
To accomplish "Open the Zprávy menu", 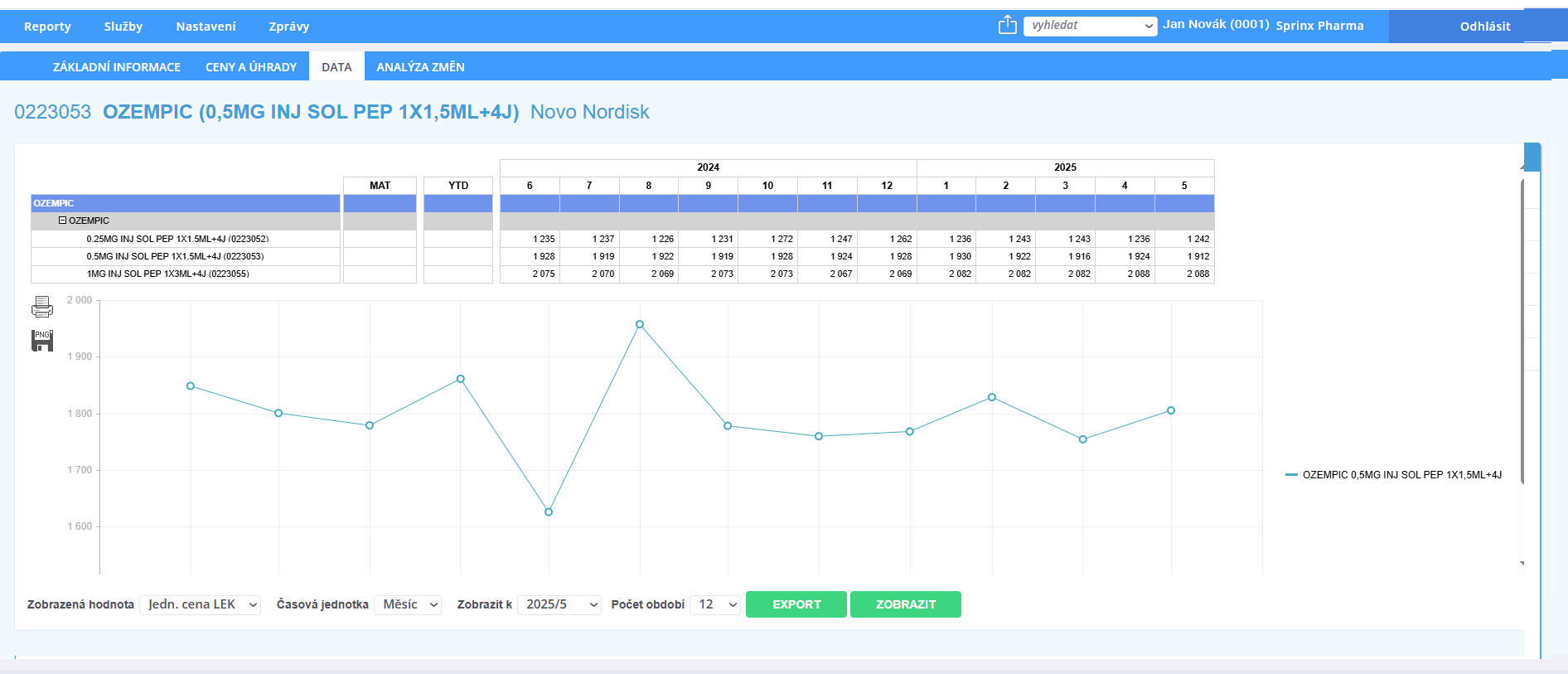I will tap(289, 27).
